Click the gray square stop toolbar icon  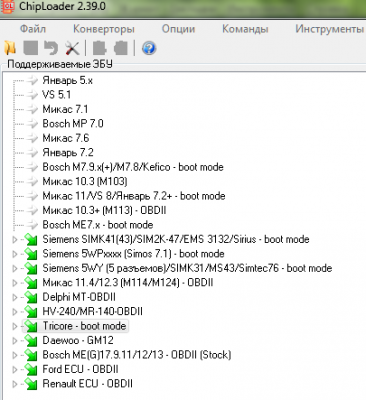[x=31, y=48]
